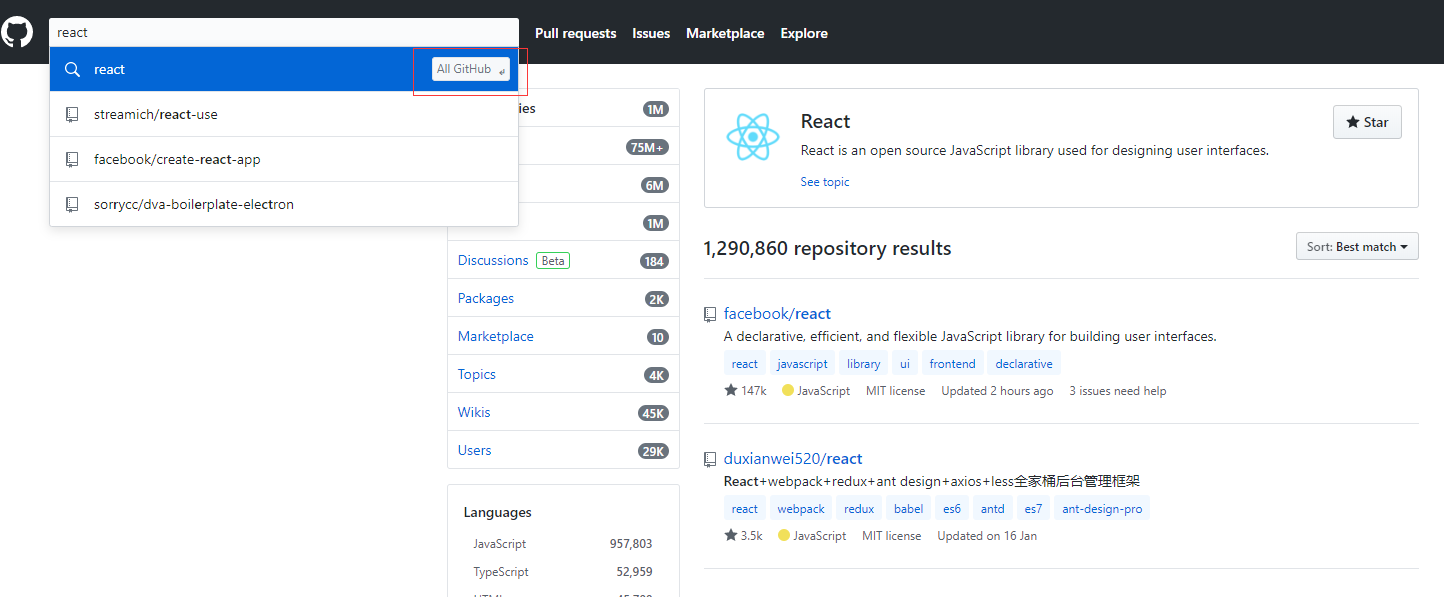Open the facebook/react repository
Screen dimensions: 1444x597
777,314
